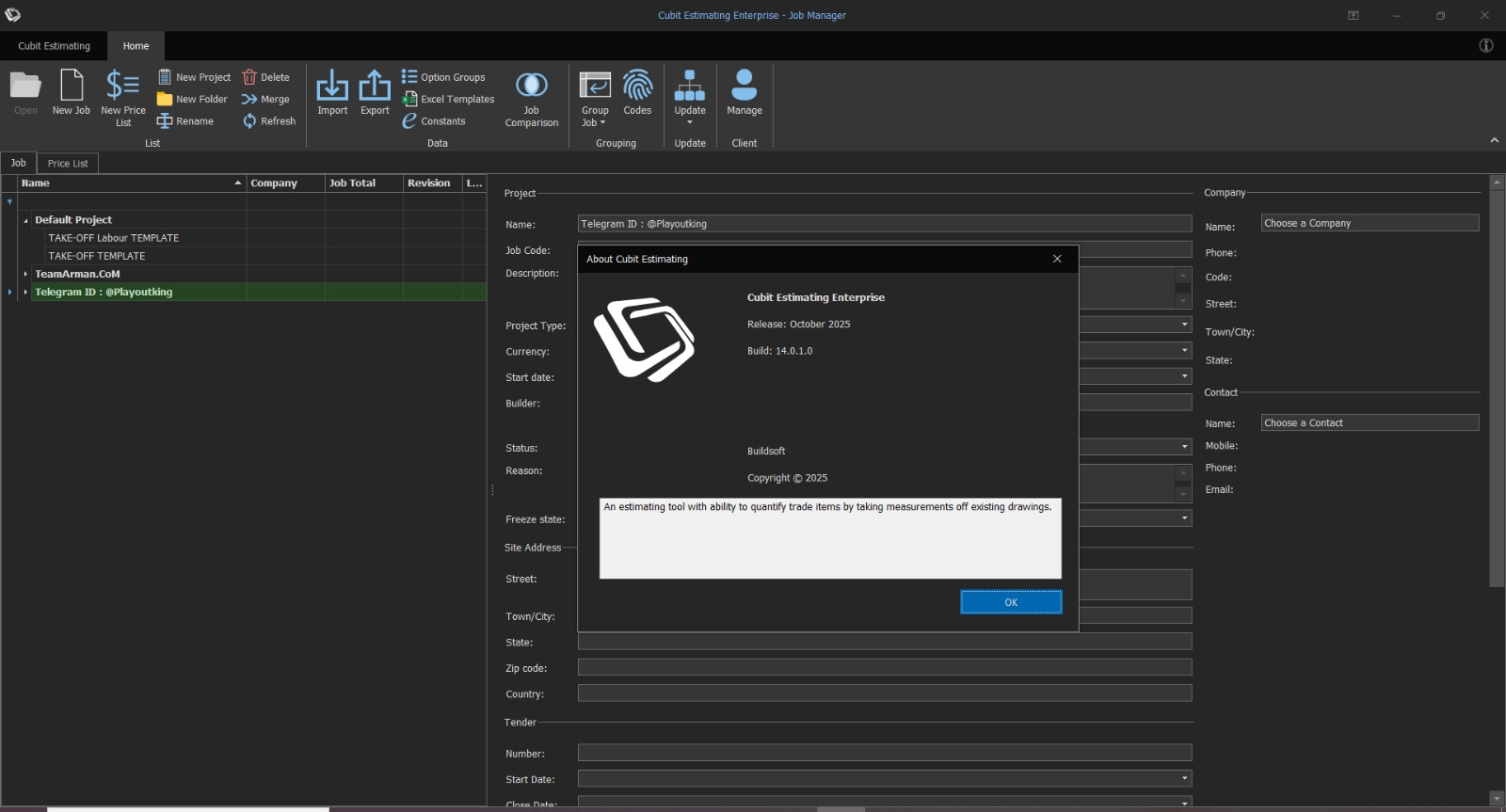Switch to the Price List tab
The width and height of the screenshot is (1506, 812).
68,163
